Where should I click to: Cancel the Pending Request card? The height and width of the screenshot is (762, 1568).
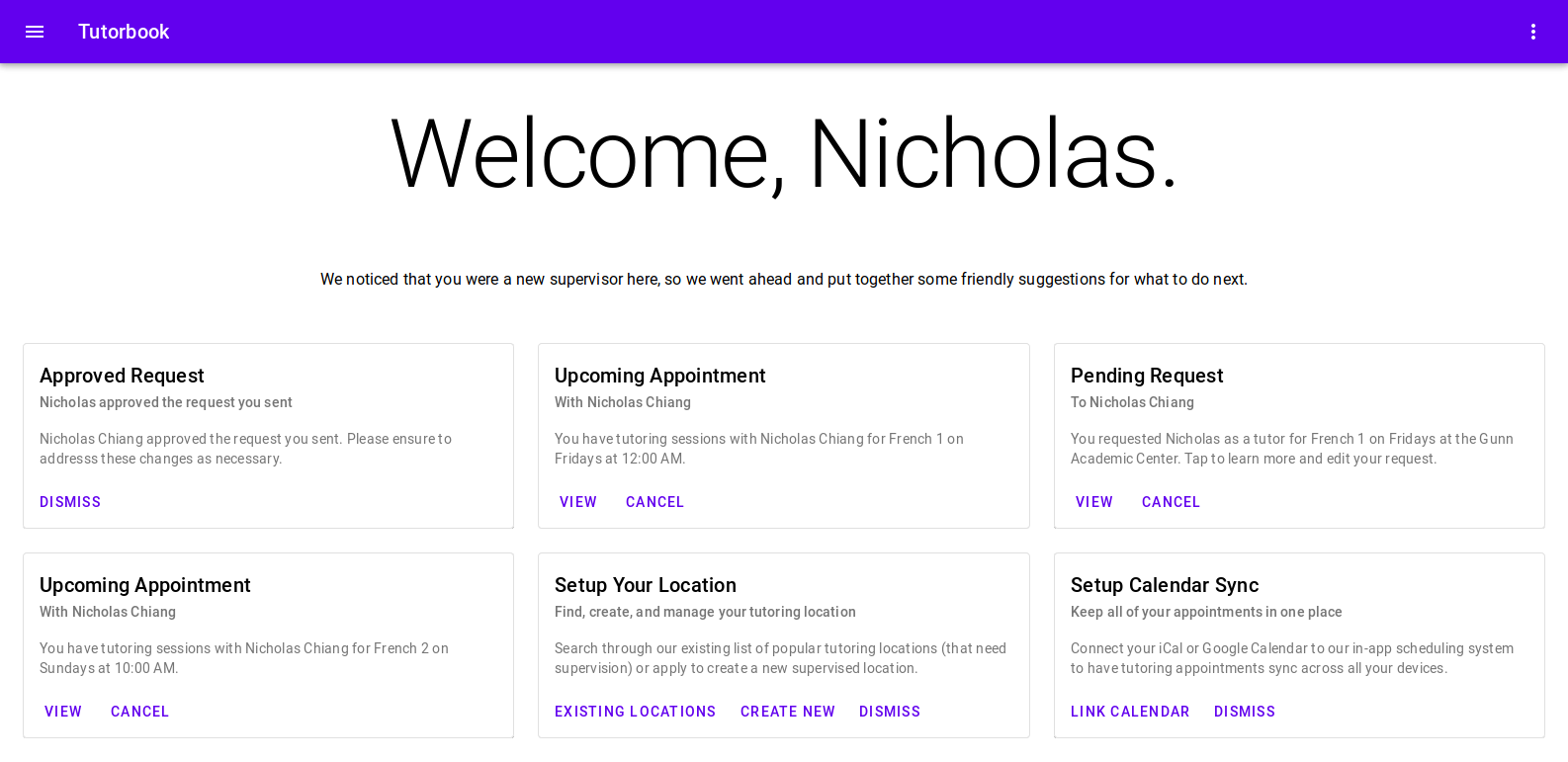1171,502
